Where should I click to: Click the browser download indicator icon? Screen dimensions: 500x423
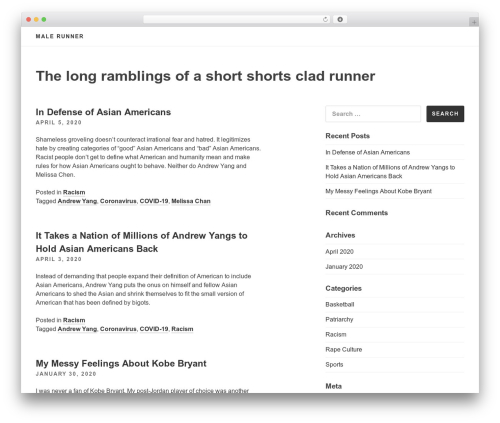[x=340, y=20]
